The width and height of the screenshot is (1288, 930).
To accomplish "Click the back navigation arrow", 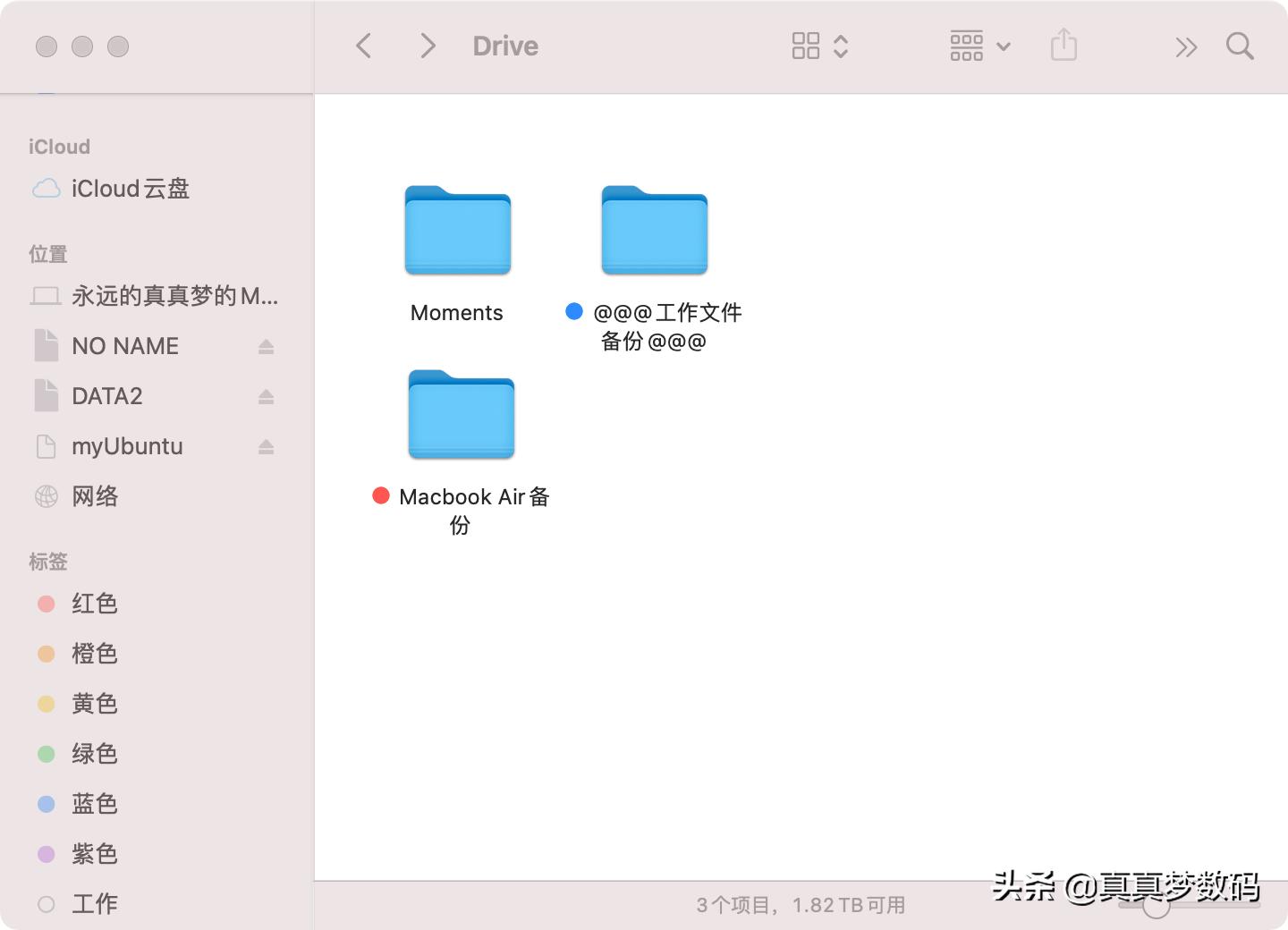I will tap(363, 46).
